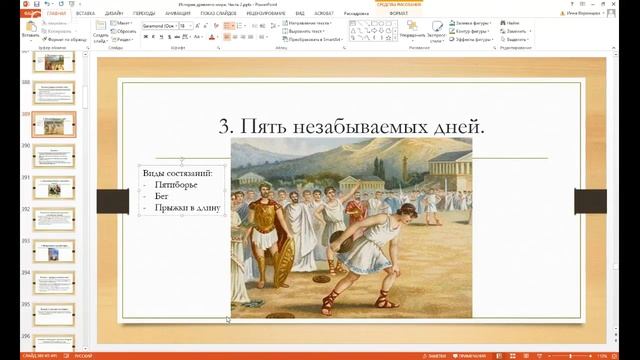640x360 pixels.
Task: Click Найти find button
Action: coord(510,23)
